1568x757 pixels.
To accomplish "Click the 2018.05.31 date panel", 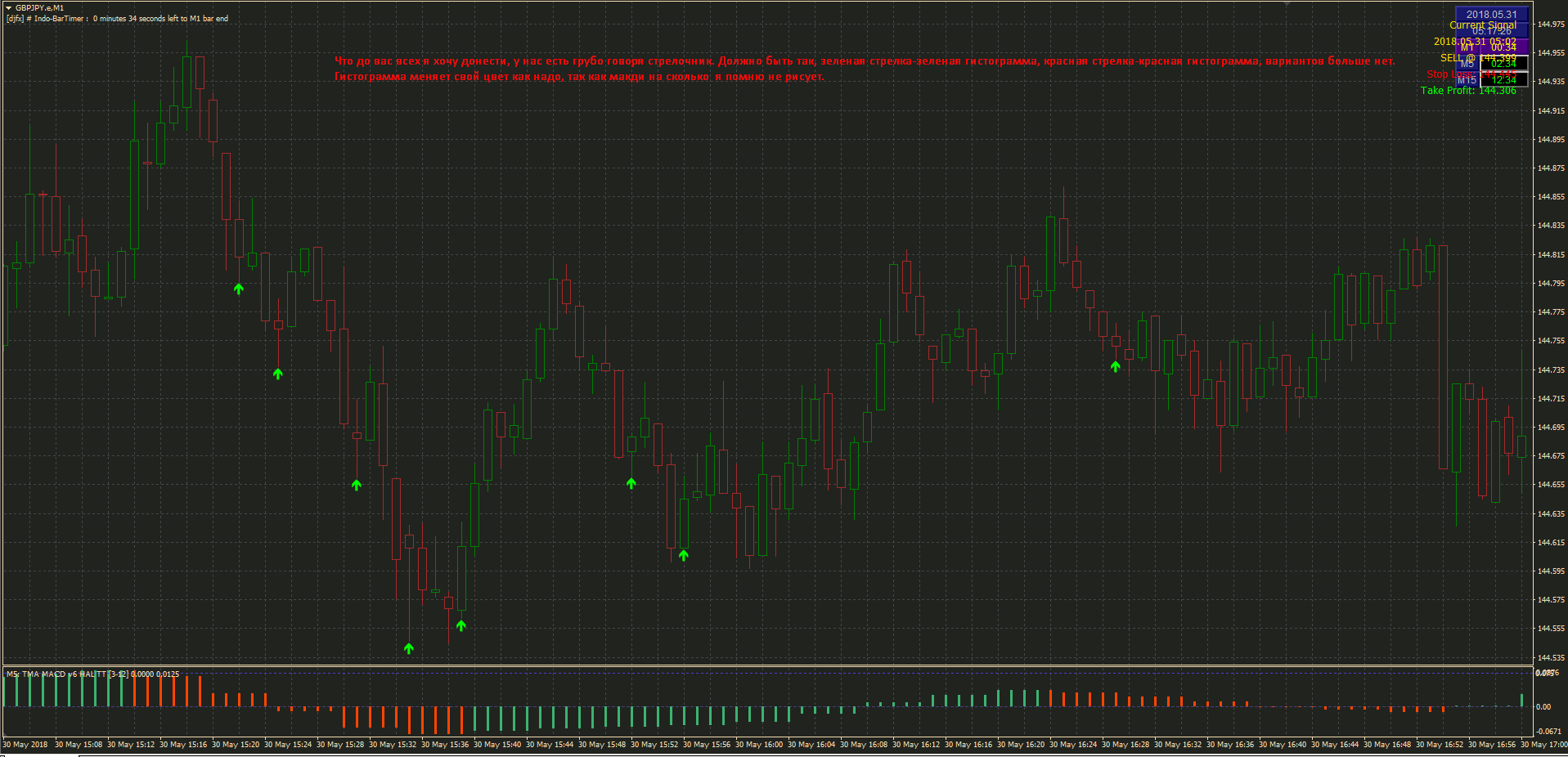I will [x=1492, y=15].
